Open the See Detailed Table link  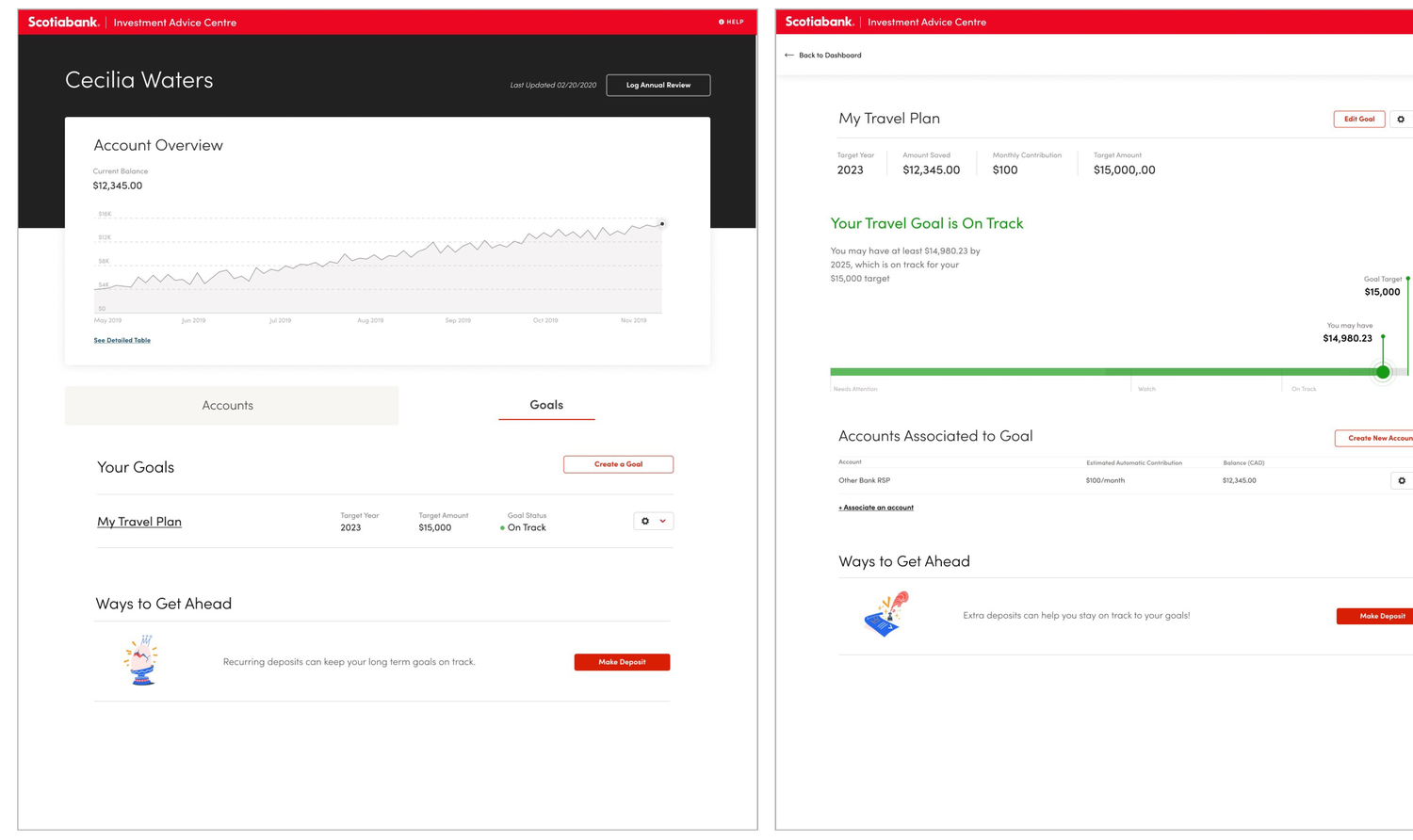(x=122, y=340)
